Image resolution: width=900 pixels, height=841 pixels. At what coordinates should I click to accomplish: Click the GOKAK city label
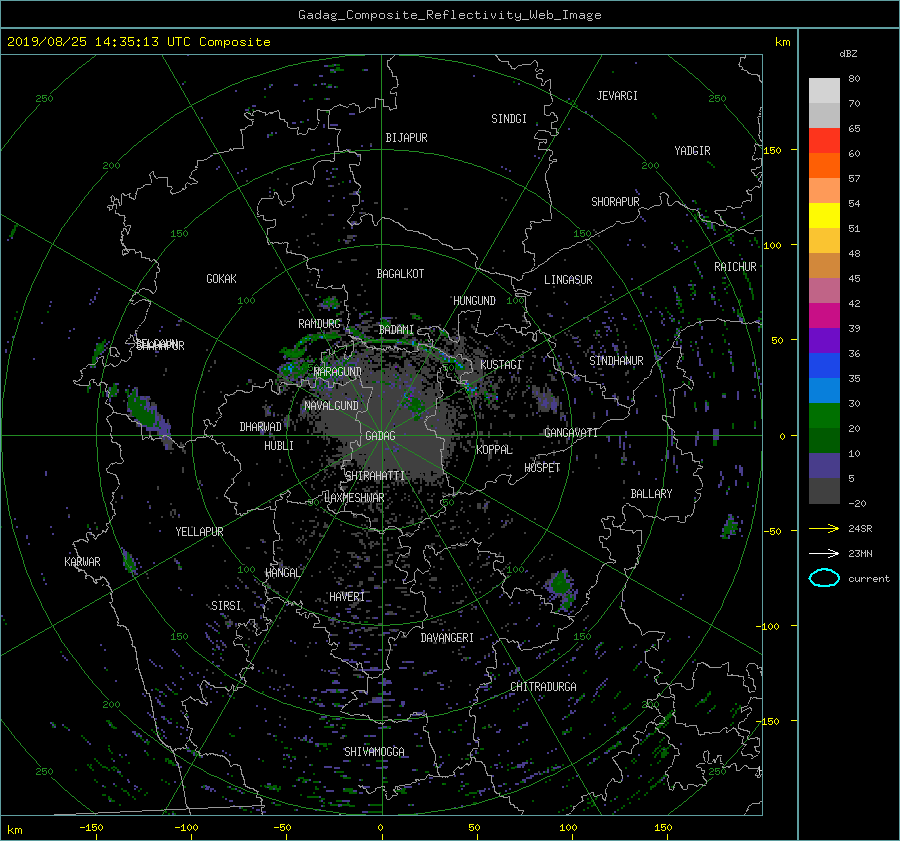coord(221,279)
